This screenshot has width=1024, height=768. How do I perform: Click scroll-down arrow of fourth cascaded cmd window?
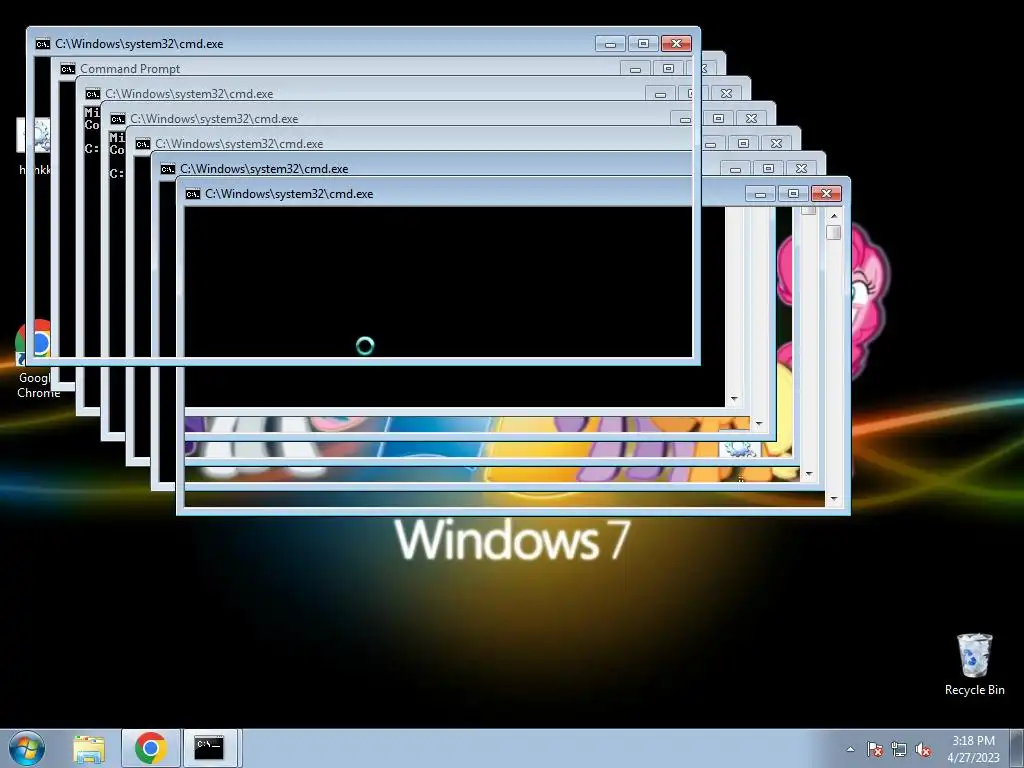click(x=759, y=424)
